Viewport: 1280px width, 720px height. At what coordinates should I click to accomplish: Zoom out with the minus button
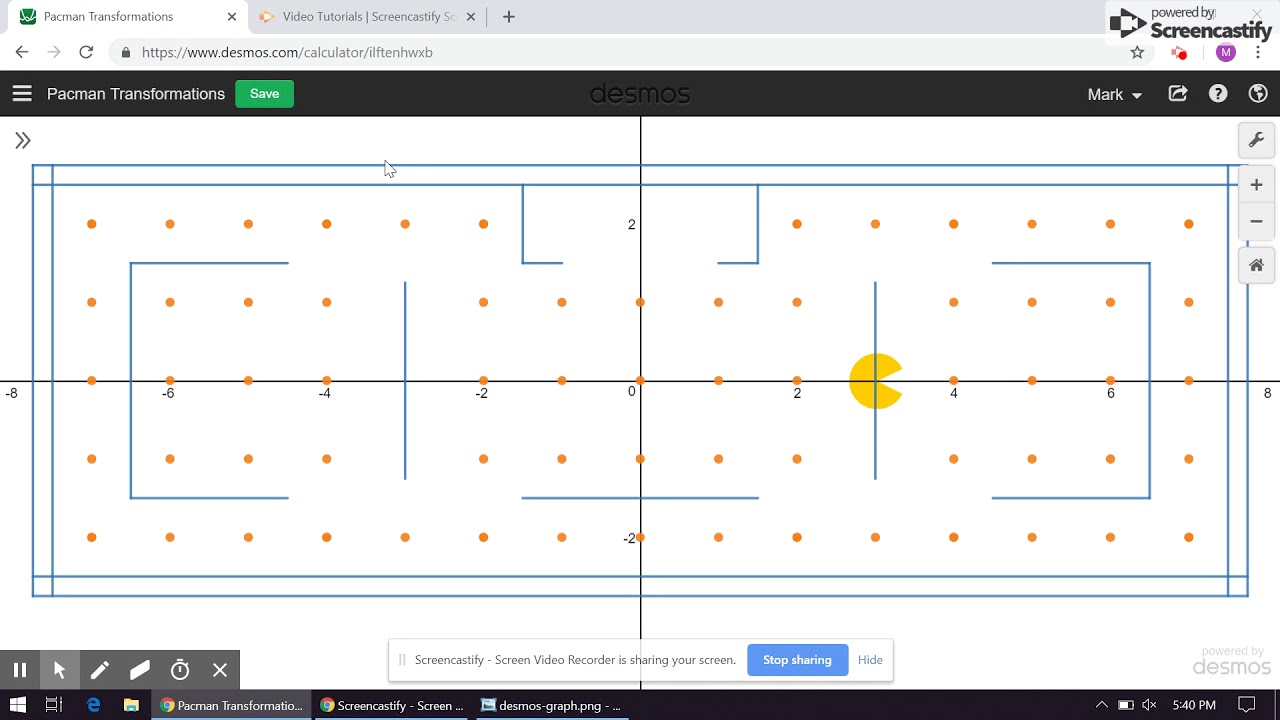[1257, 222]
